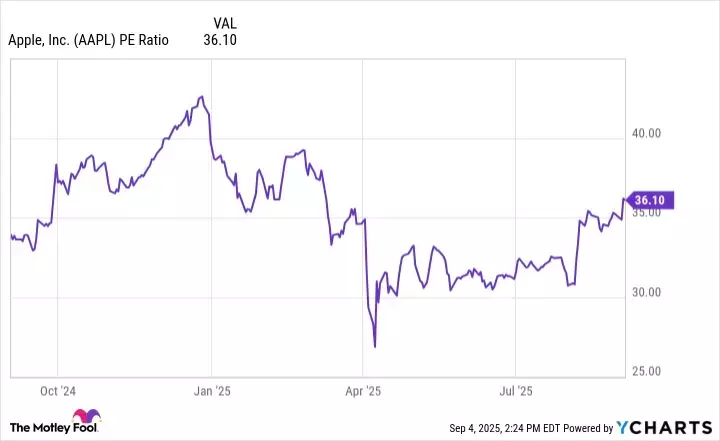Image resolution: width=720 pixels, height=441 pixels.
Task: Click the Jul '25 x-axis label
Action: (517, 388)
